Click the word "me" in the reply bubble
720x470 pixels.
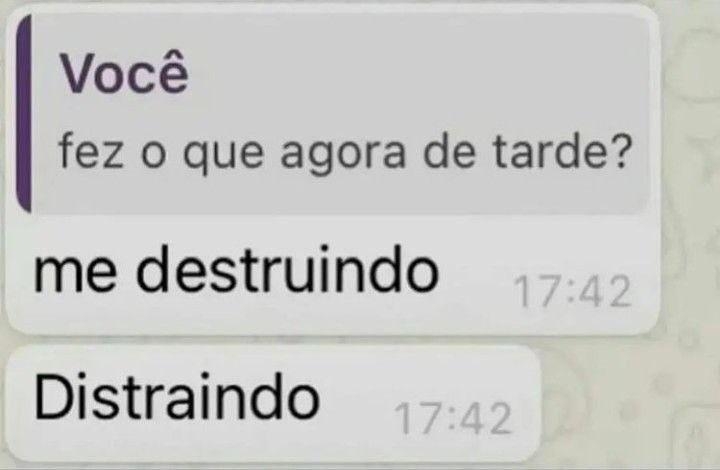click(x=75, y=275)
